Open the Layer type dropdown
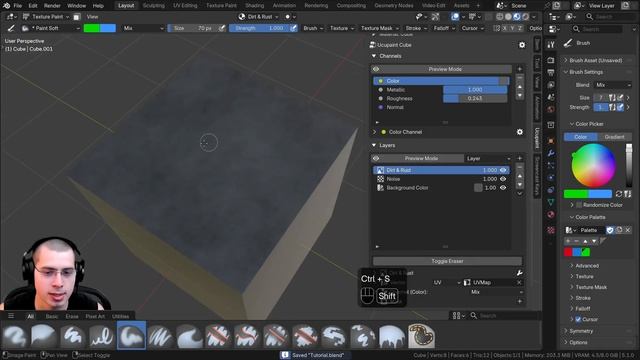 click(x=488, y=158)
